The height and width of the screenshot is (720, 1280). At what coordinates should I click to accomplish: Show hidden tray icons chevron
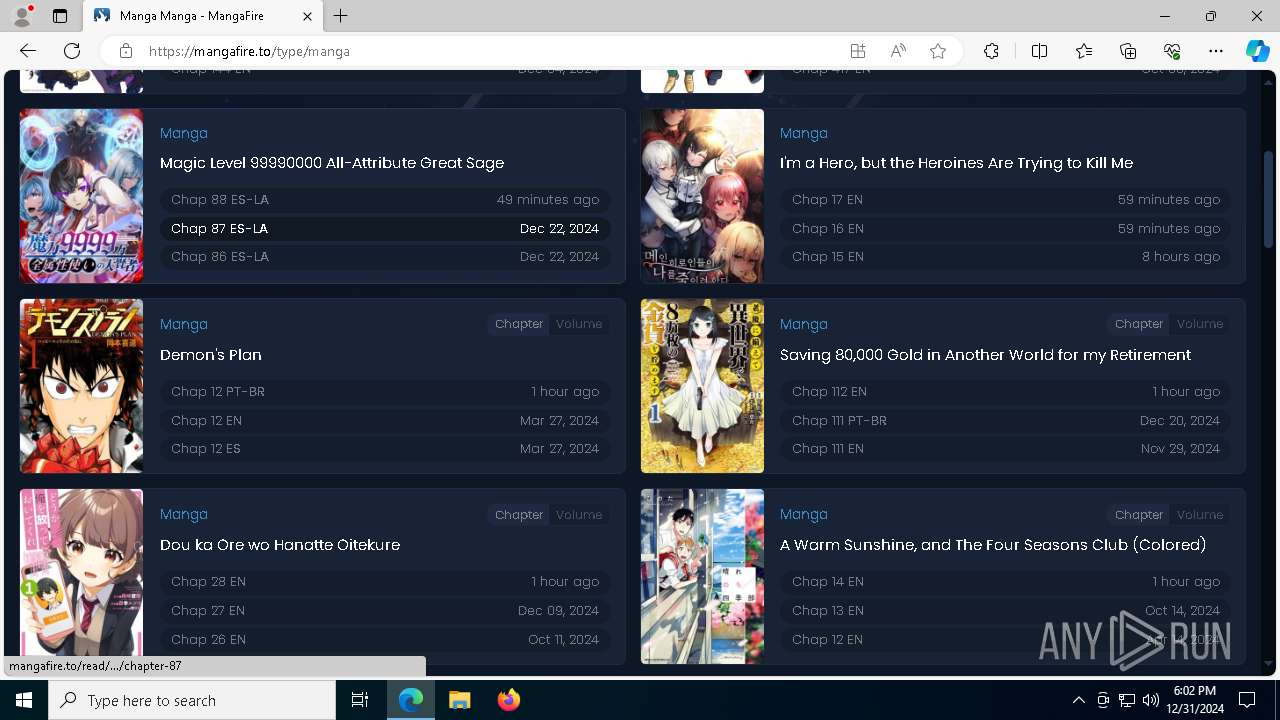pos(1078,700)
